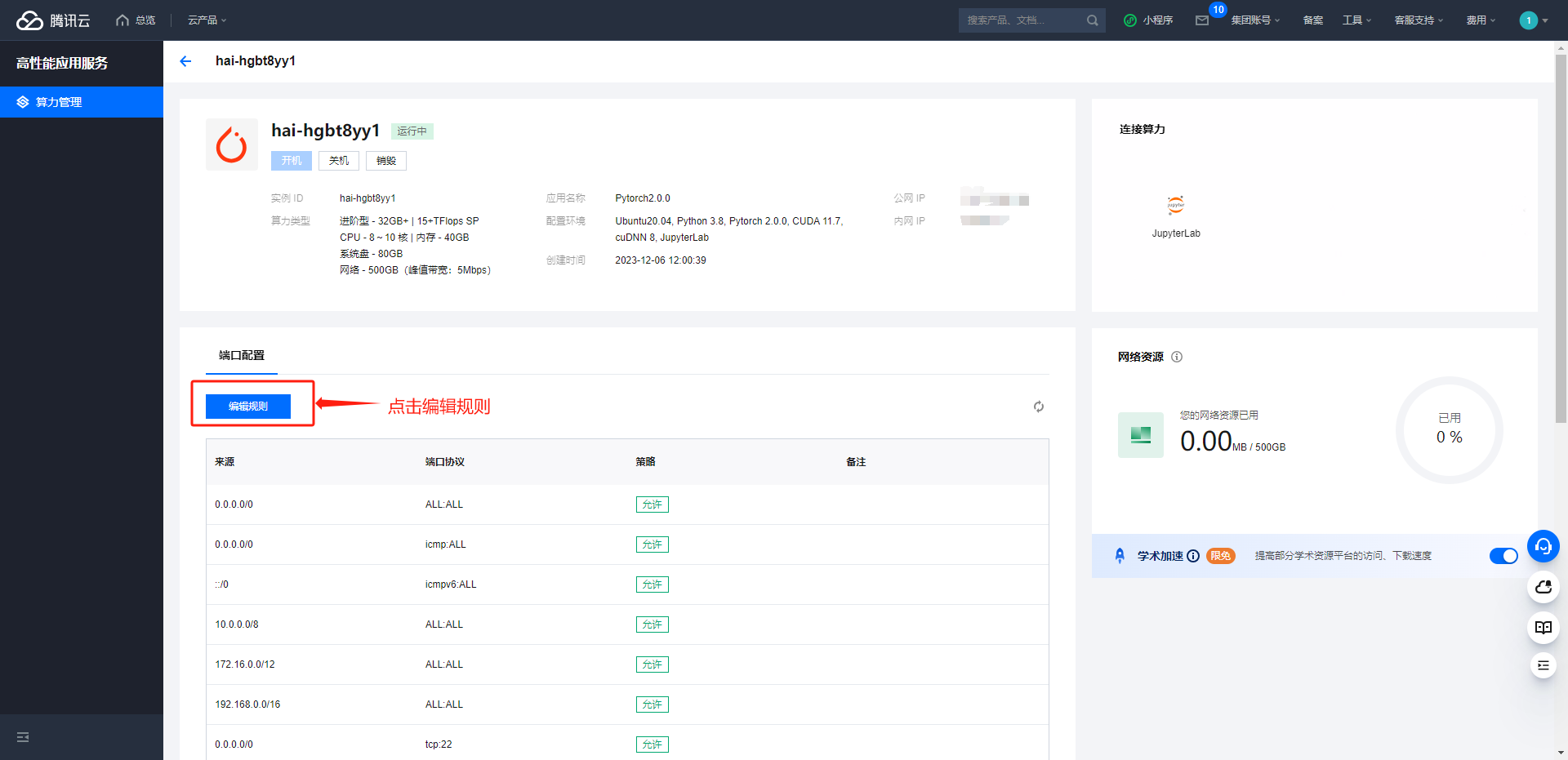The height and width of the screenshot is (760, 1568).
Task: Click the 销毁 destroy button
Action: 386,161
